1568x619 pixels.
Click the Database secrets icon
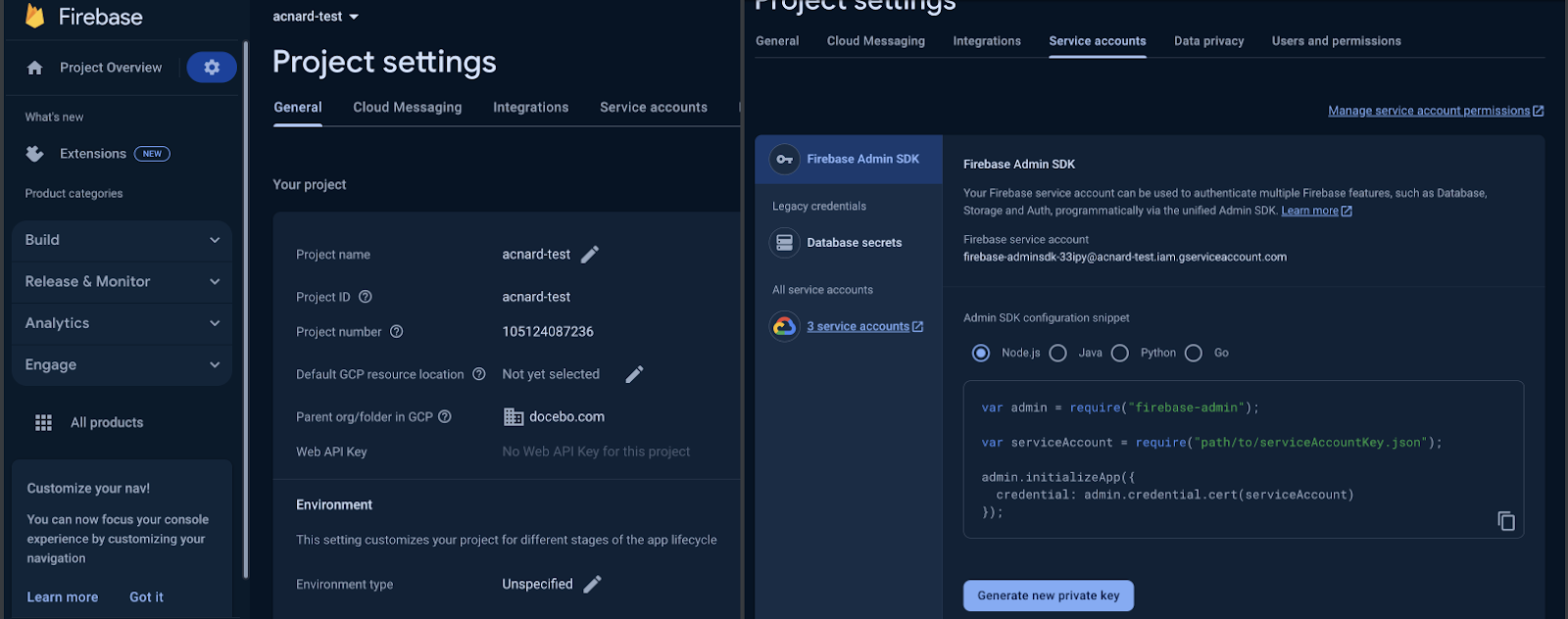[784, 243]
